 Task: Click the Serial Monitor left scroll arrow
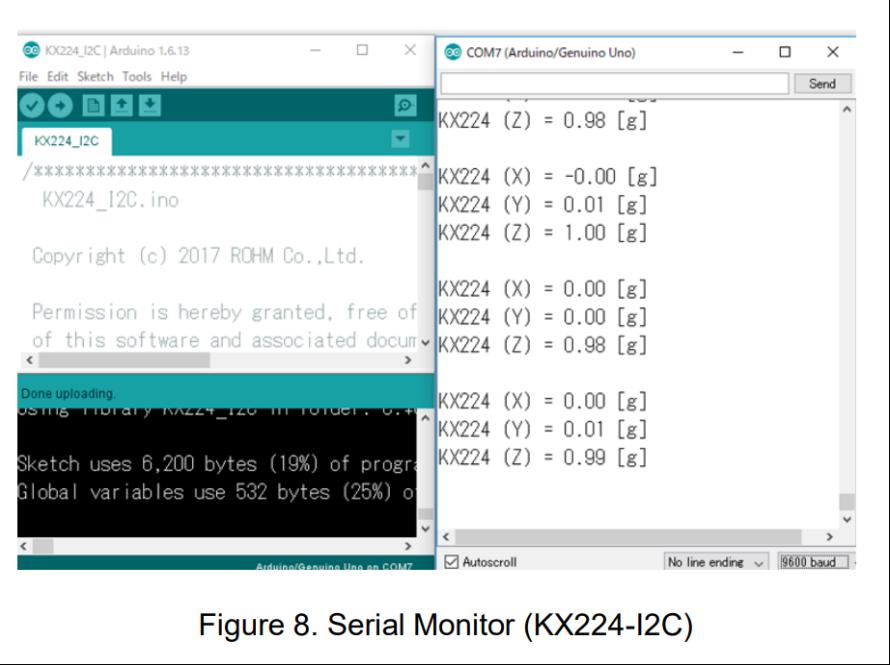(446, 536)
